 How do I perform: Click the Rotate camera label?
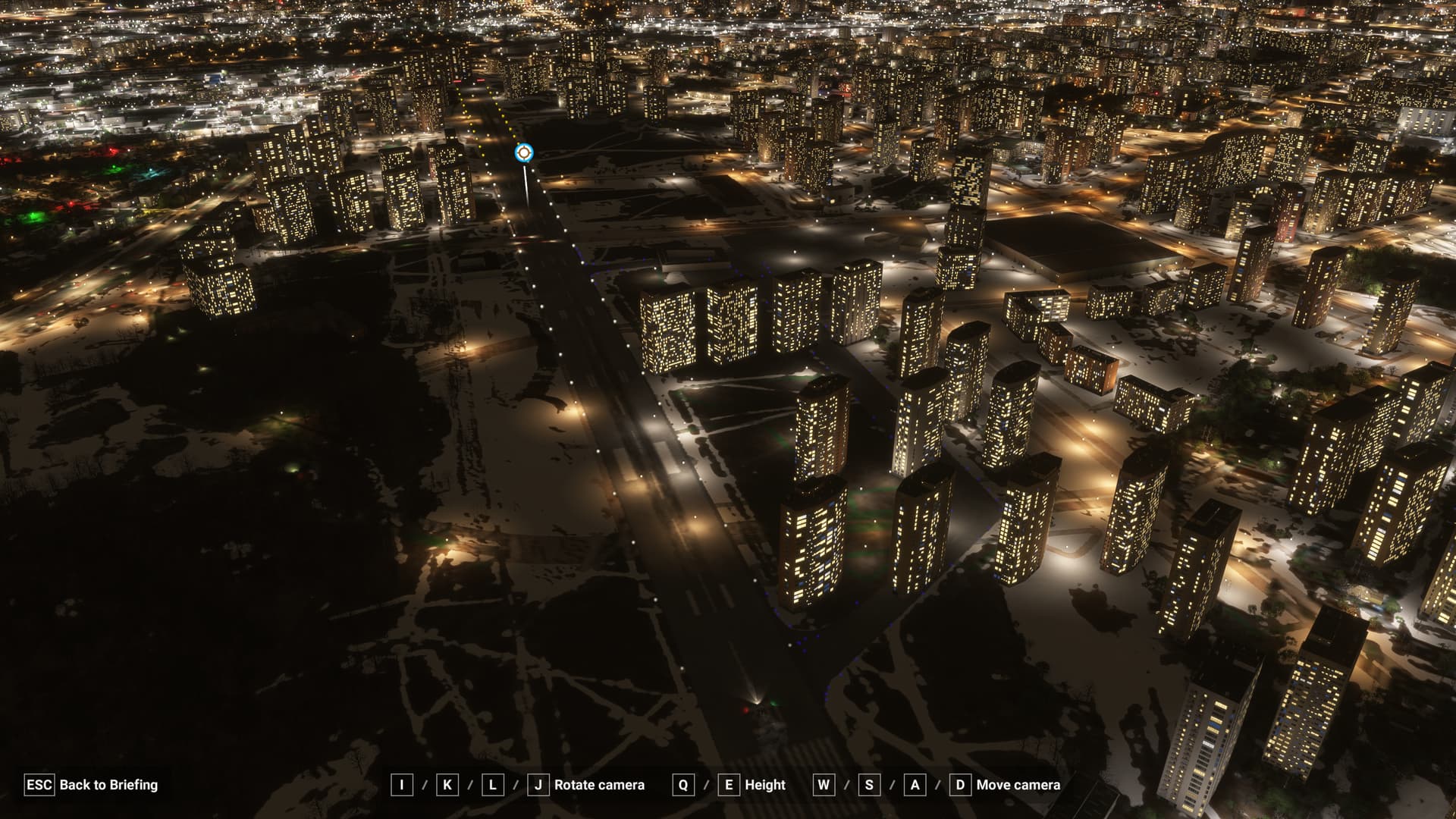pyautogui.click(x=599, y=785)
